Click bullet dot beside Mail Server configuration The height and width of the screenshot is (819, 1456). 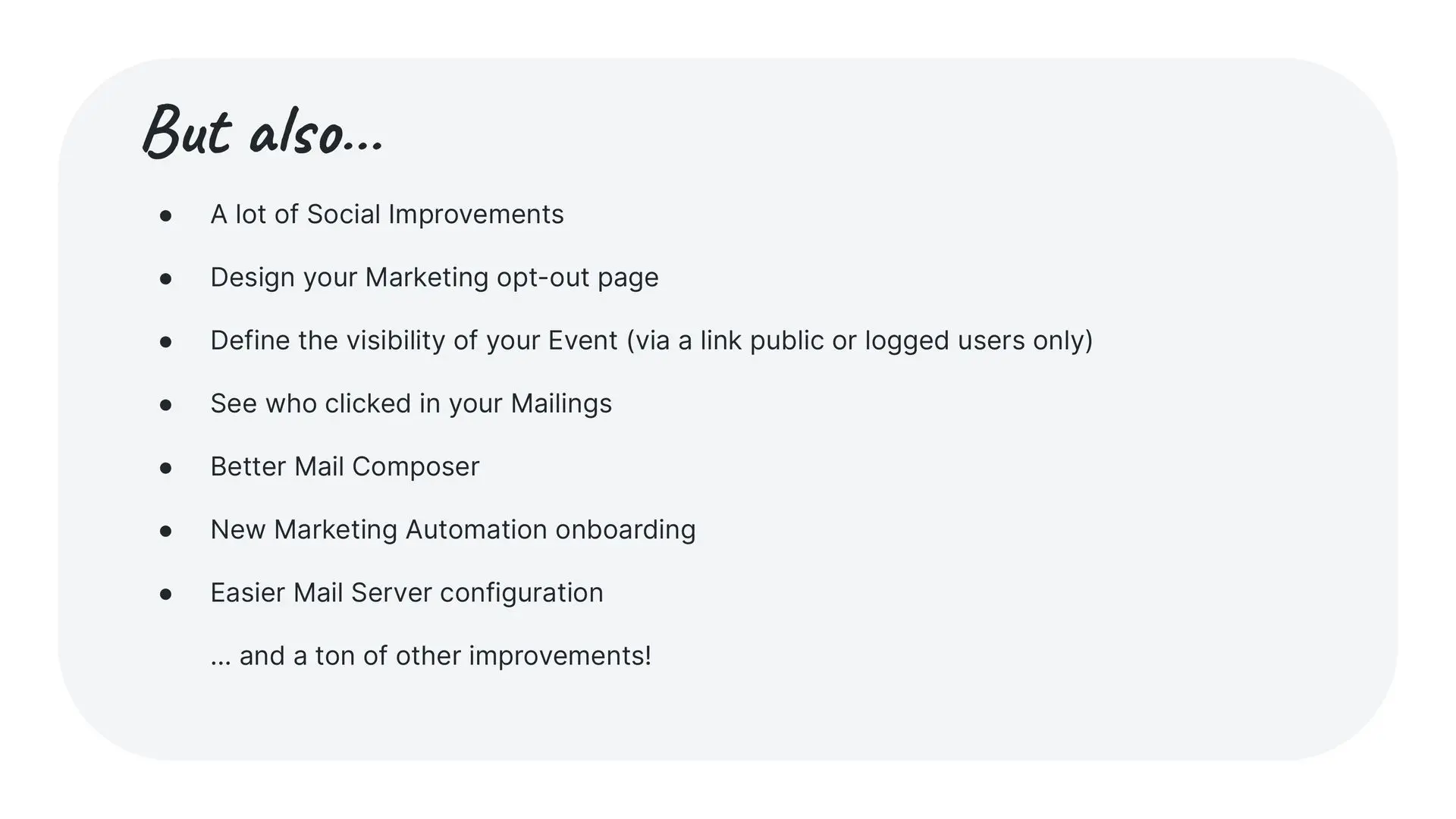click(x=166, y=595)
